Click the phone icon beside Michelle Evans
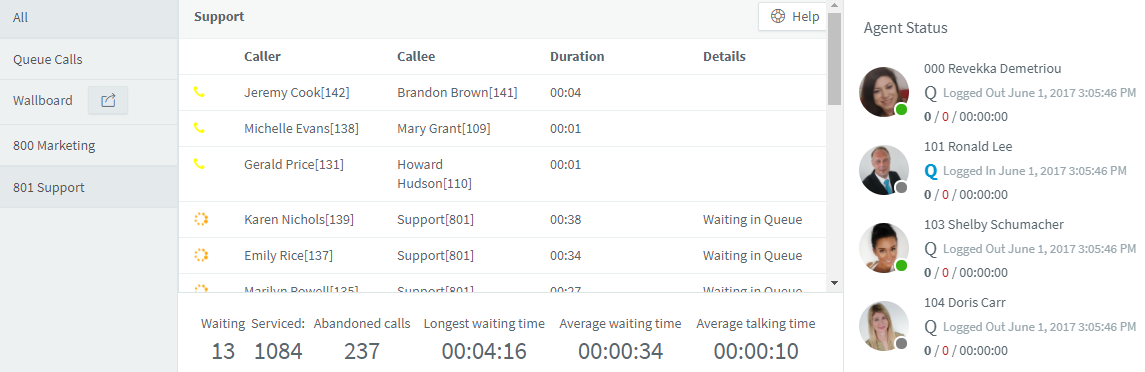The width and height of the screenshot is (1145, 372). click(x=199, y=128)
